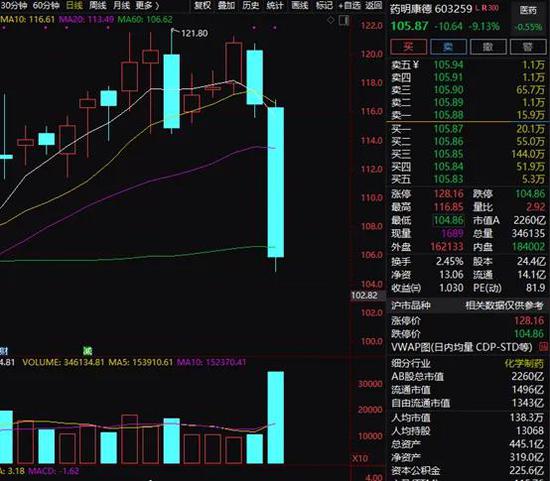Open the 历史 history tool
Screen dimensions: 550x481
coord(250,6)
